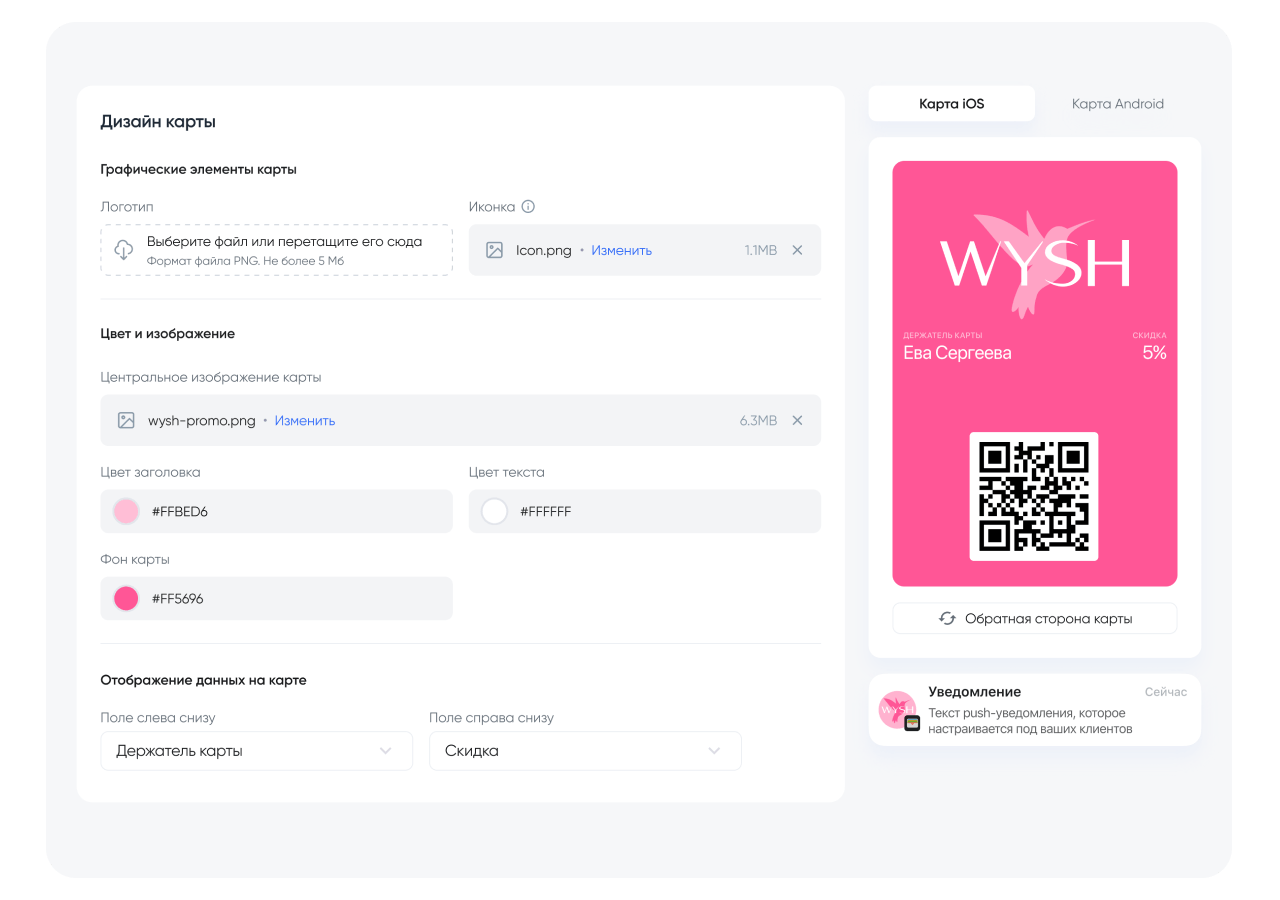Click the 1.1MB file size text
The width and height of the screenshot is (1280, 900).
(761, 250)
